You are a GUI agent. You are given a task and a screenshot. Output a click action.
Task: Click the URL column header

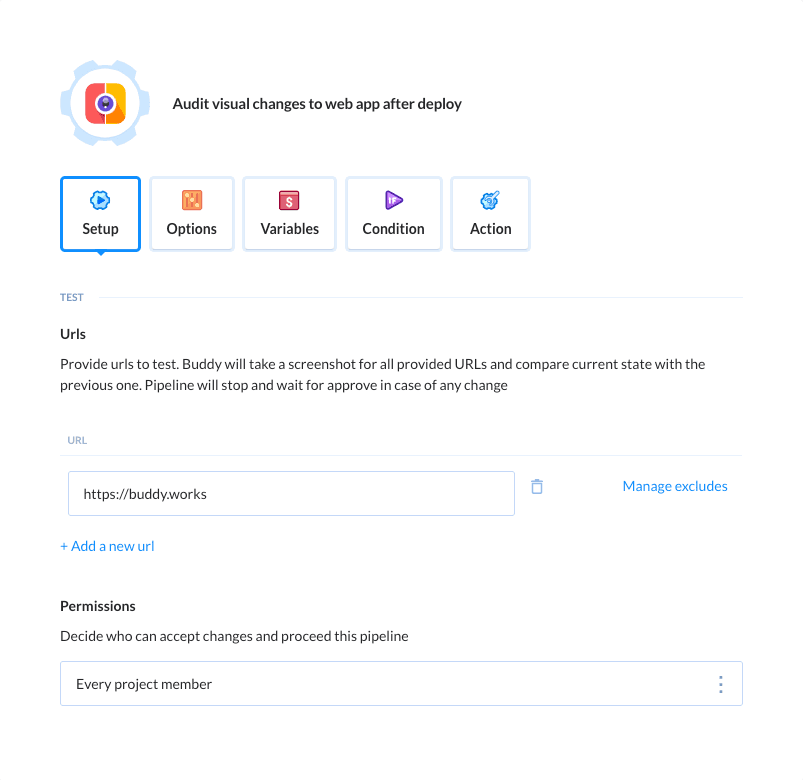click(x=77, y=440)
